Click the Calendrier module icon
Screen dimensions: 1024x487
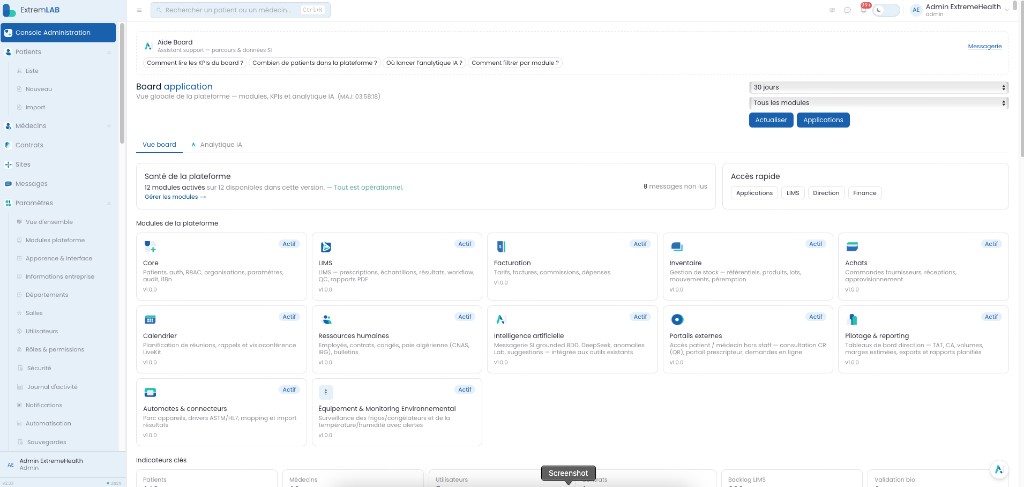[150, 319]
